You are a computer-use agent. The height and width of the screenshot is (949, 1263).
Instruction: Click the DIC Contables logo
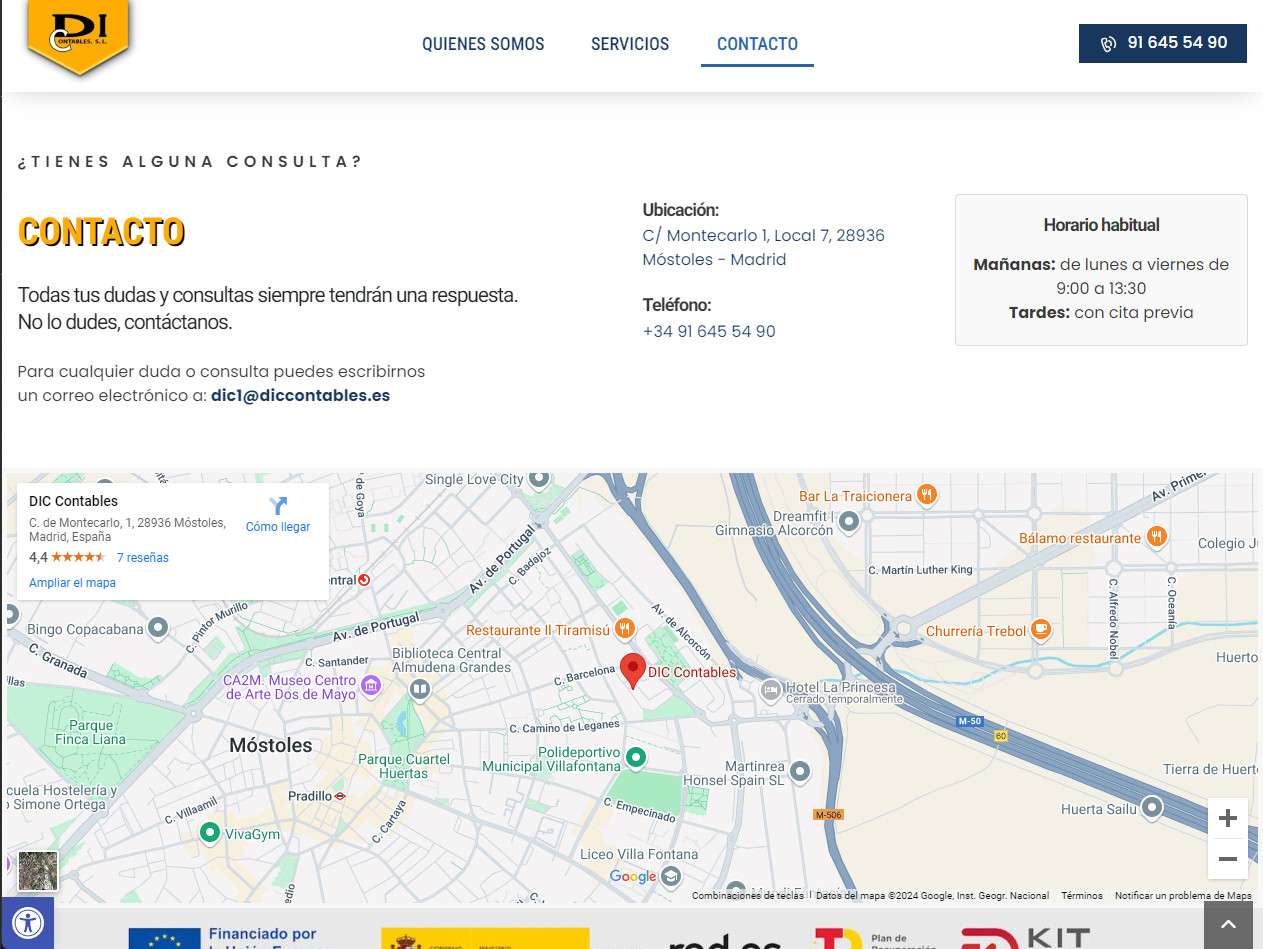[78, 35]
